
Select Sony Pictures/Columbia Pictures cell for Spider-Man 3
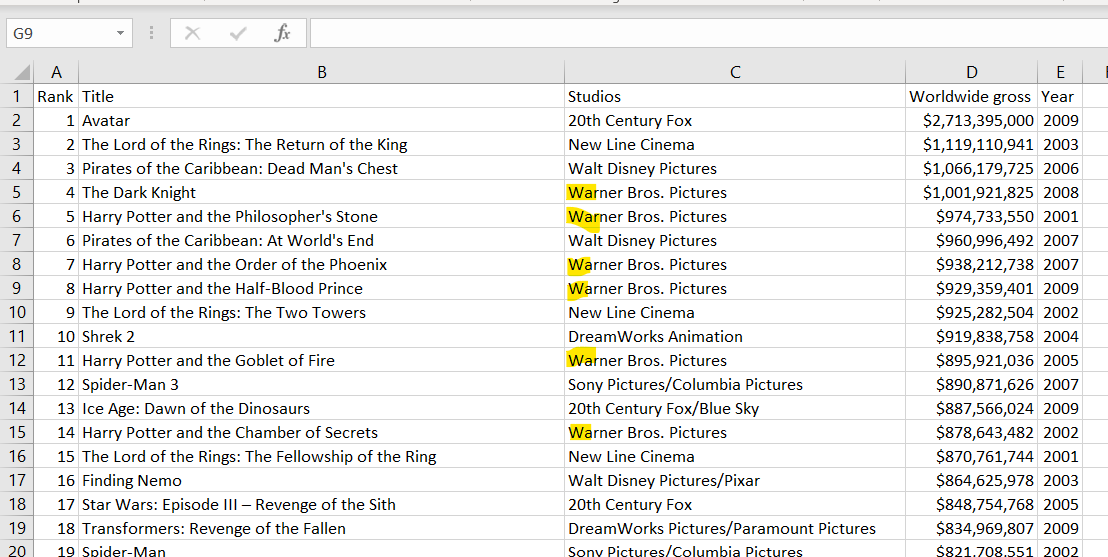pos(735,385)
